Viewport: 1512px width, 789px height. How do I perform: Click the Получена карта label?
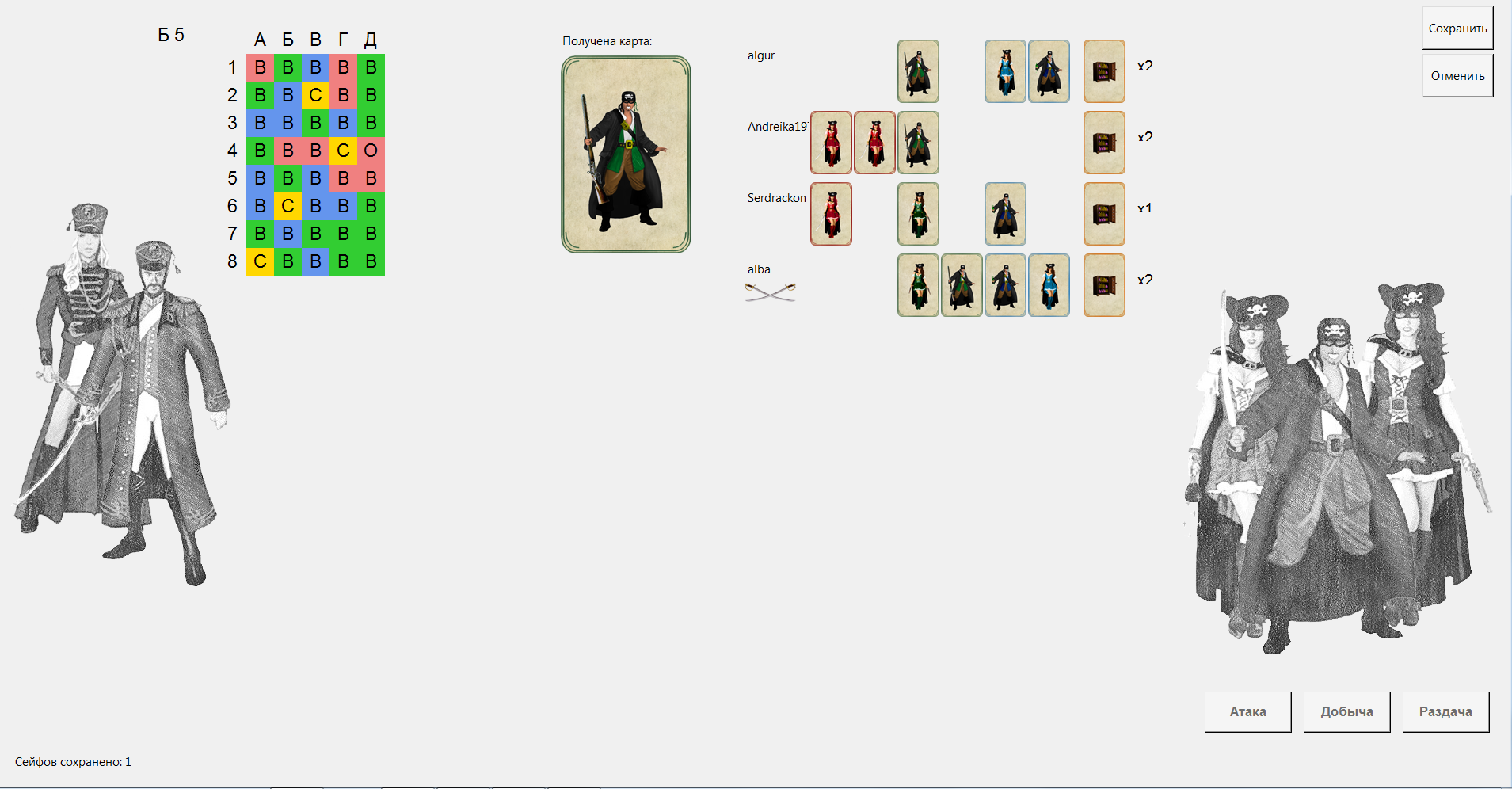click(607, 41)
